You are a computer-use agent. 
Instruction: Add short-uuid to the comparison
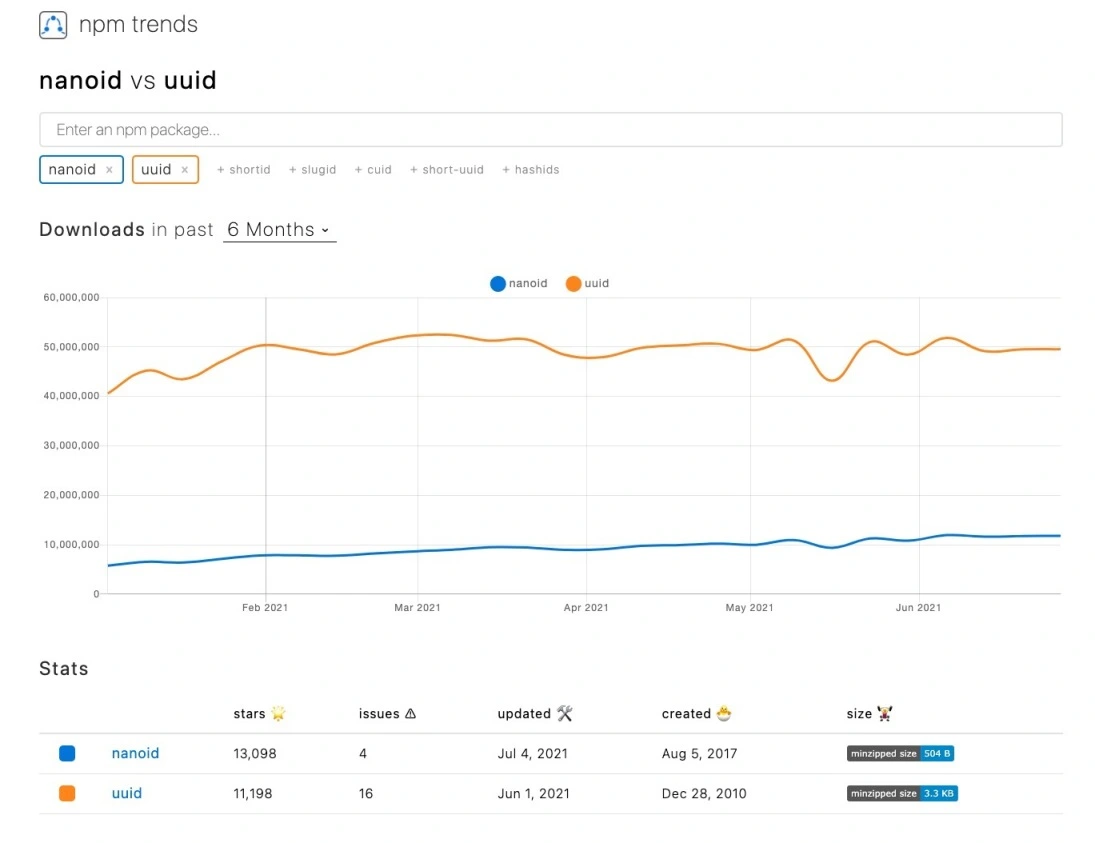point(447,170)
